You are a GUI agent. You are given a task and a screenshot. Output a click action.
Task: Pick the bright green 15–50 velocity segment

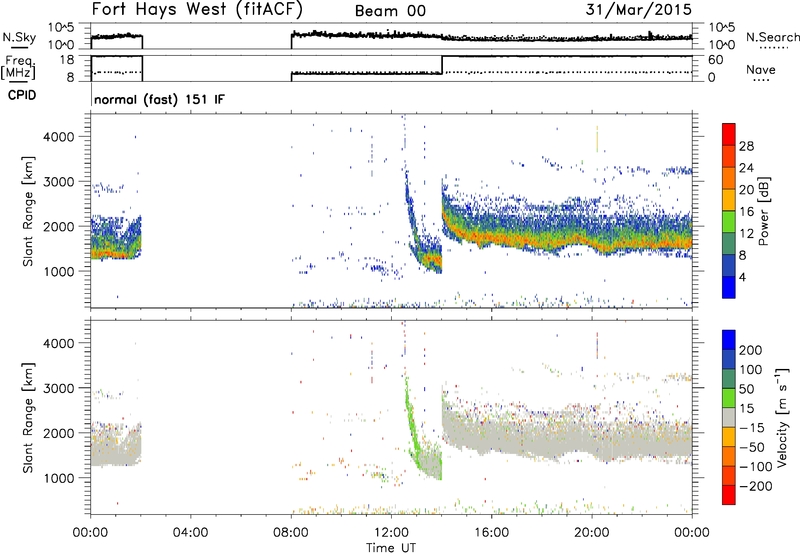pos(729,398)
